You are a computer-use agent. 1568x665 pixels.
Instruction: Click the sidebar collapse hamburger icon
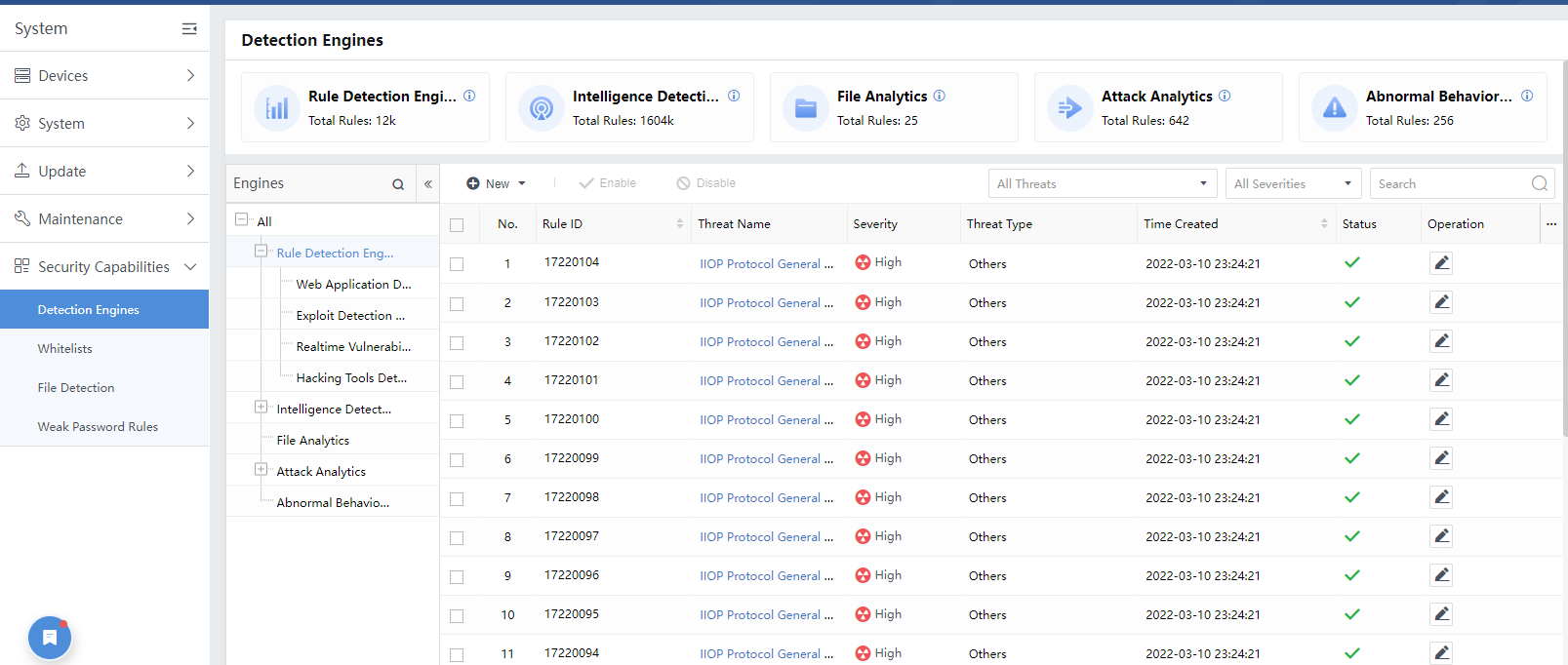click(x=189, y=29)
